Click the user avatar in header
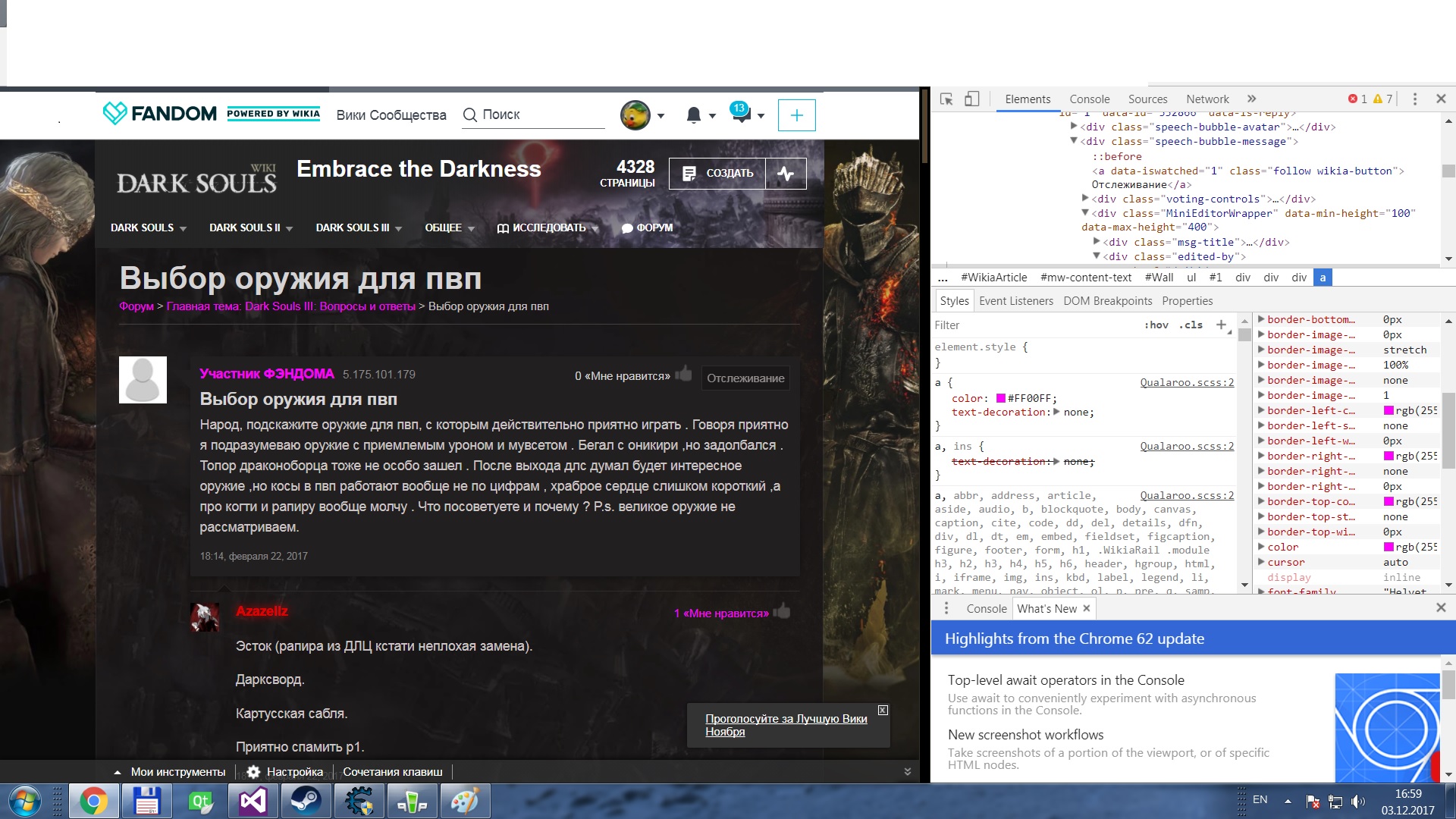The width and height of the screenshot is (1456, 819). click(x=635, y=115)
